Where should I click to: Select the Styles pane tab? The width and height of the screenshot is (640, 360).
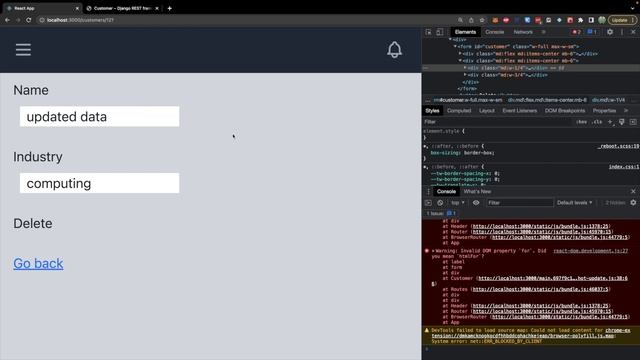[432, 111]
